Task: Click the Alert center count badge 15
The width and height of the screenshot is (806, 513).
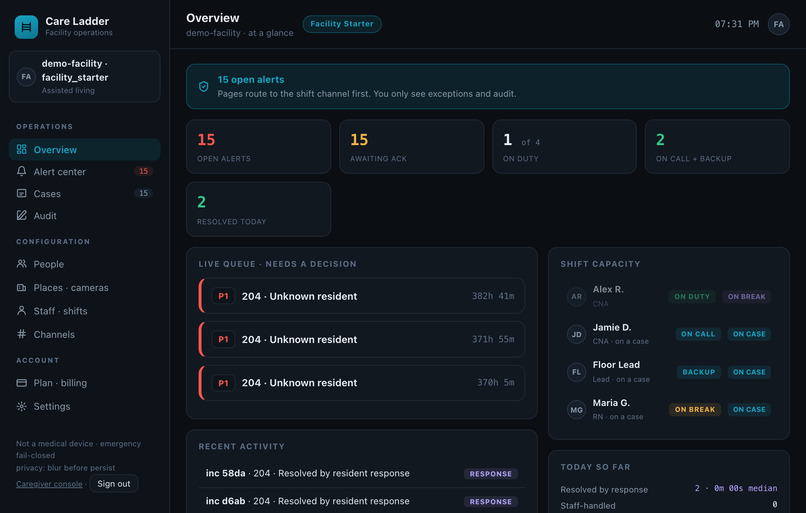Action: click(x=143, y=171)
